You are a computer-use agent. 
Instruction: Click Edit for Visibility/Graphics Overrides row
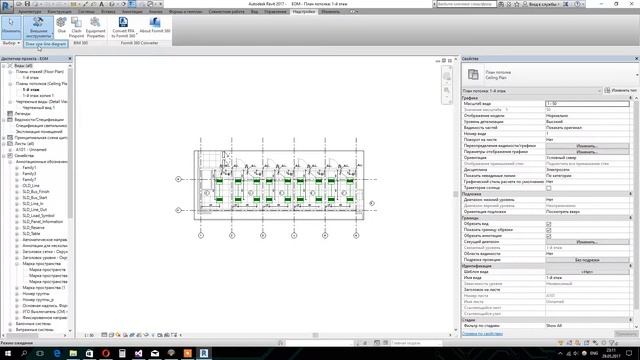click(587, 146)
